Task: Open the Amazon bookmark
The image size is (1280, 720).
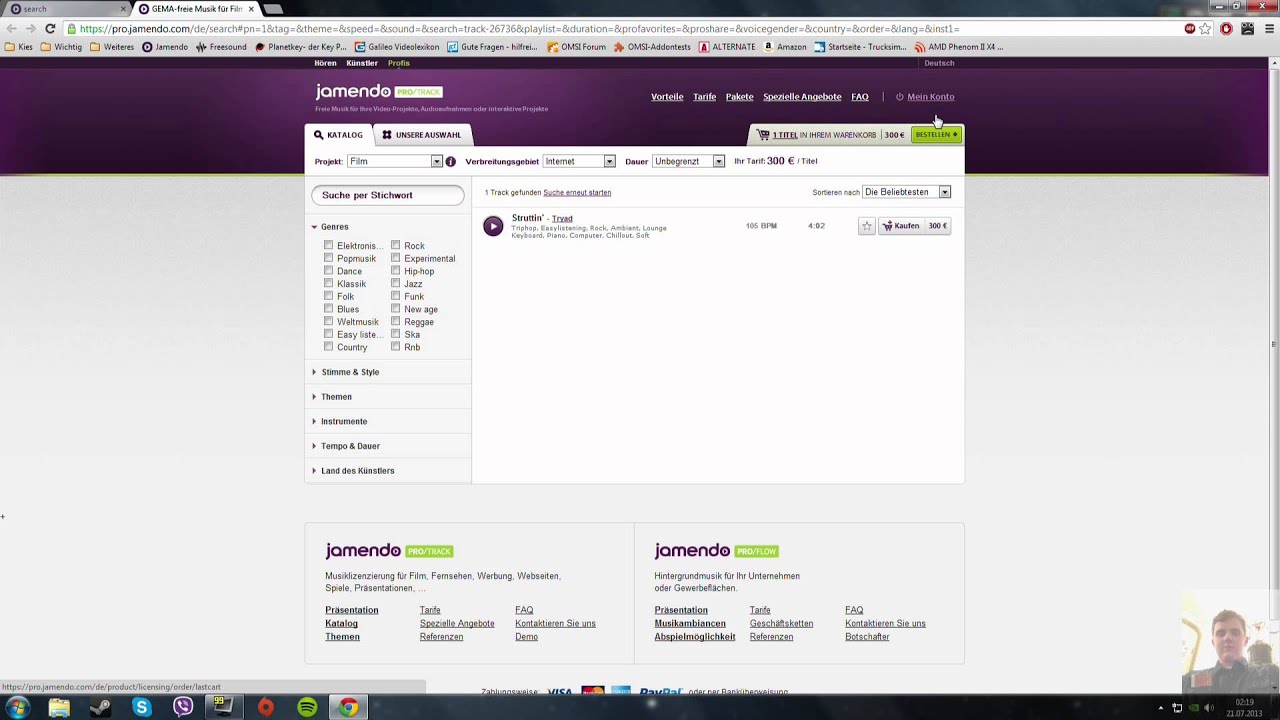Action: coord(785,47)
